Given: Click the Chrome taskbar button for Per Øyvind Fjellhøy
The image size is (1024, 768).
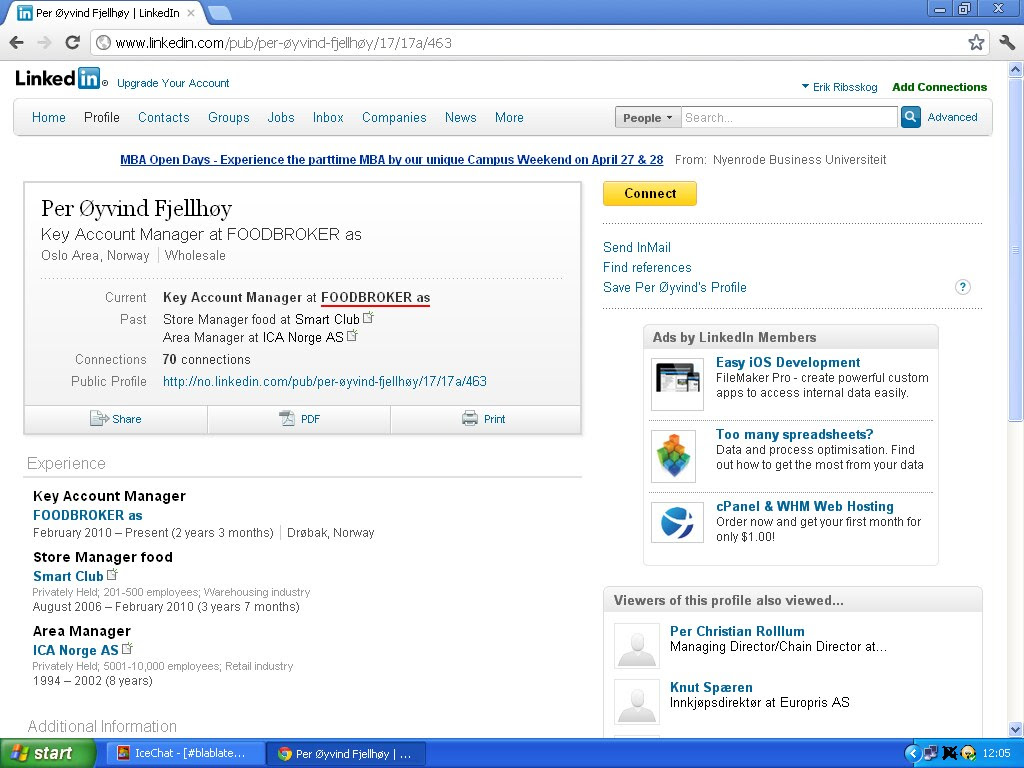Looking at the screenshot, I should coord(347,754).
